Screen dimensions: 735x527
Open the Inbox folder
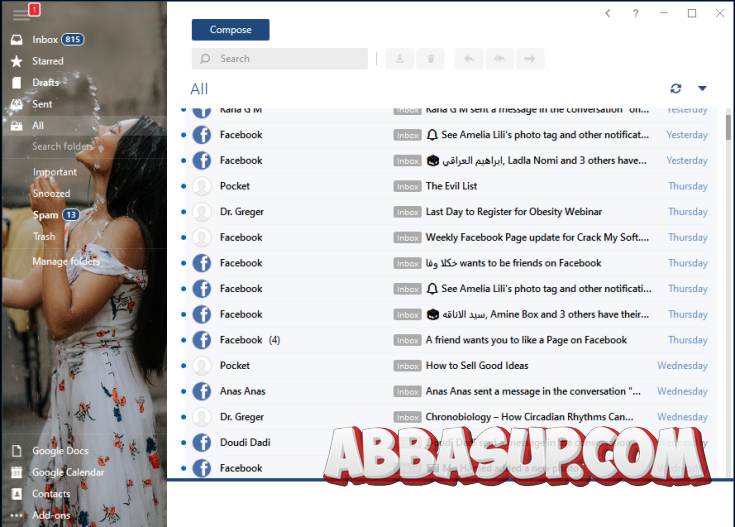tap(47, 39)
